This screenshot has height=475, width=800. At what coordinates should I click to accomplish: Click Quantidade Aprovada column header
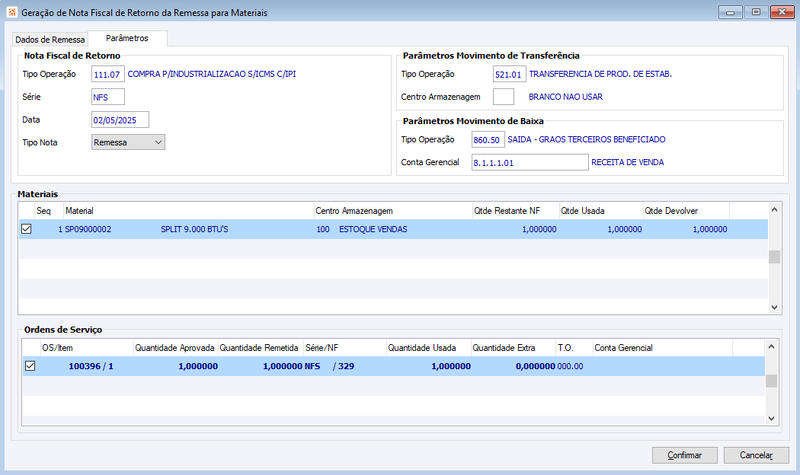tap(175, 347)
